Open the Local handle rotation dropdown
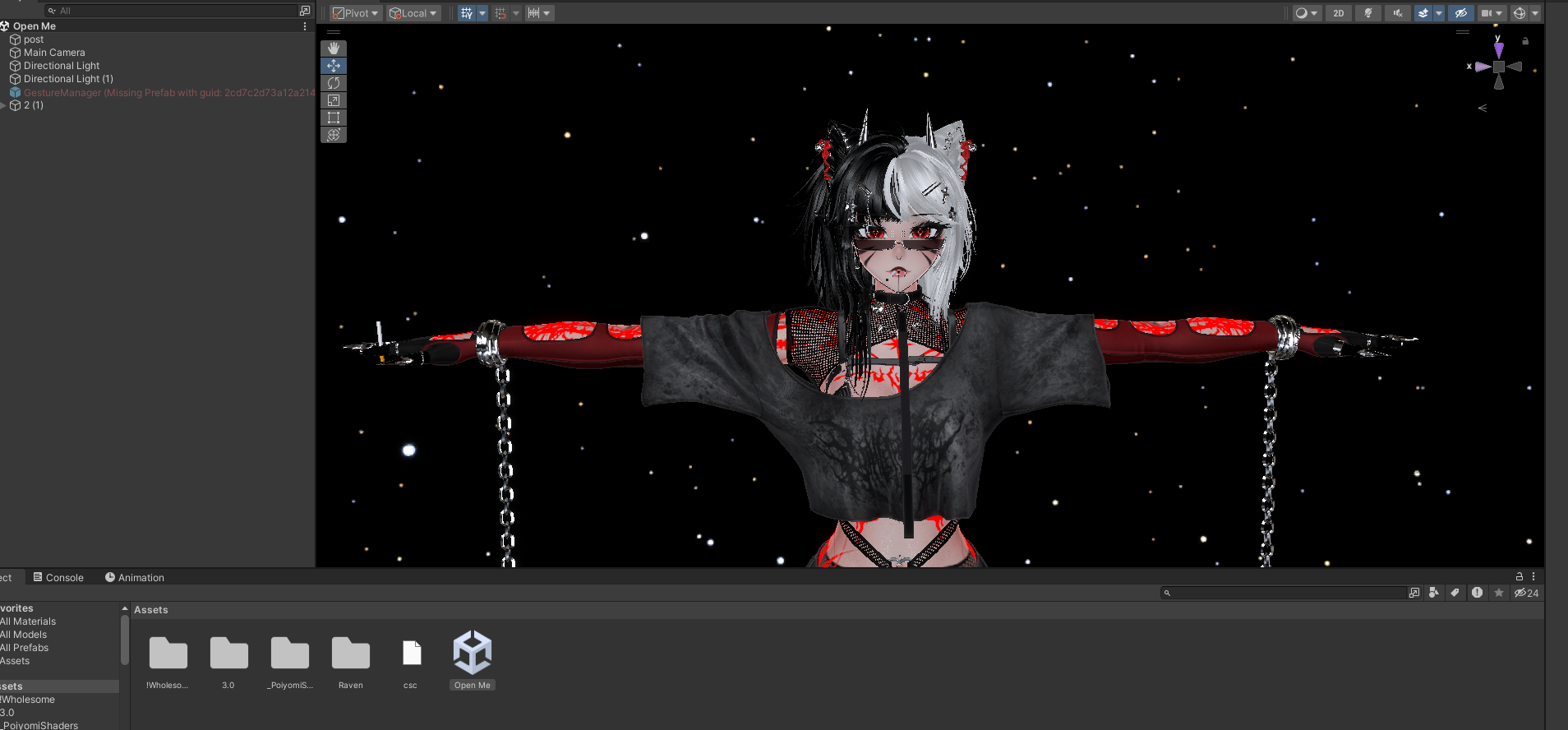 [413, 13]
